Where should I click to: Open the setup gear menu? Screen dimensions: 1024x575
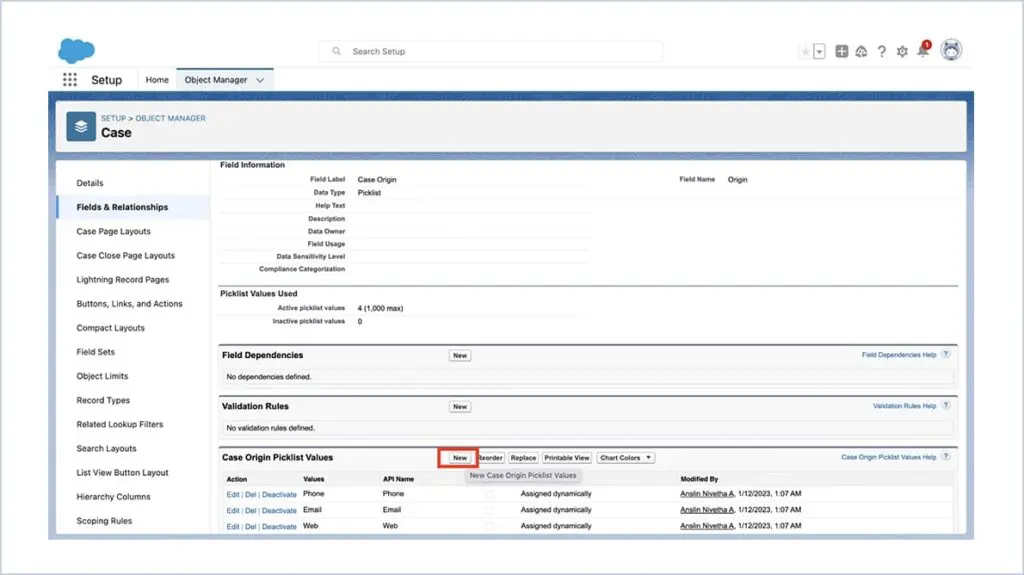click(902, 51)
